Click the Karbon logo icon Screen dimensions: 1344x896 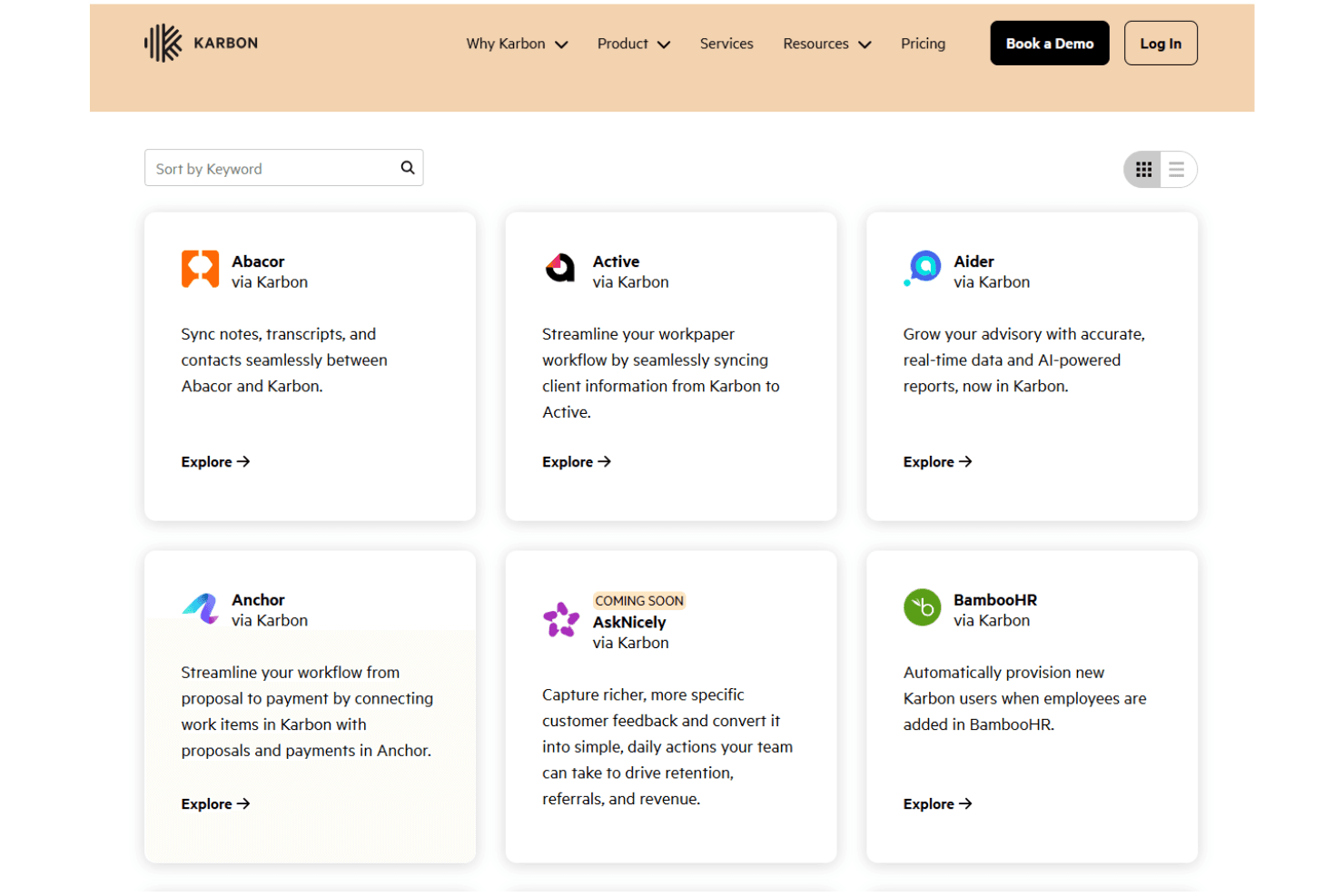tap(163, 44)
